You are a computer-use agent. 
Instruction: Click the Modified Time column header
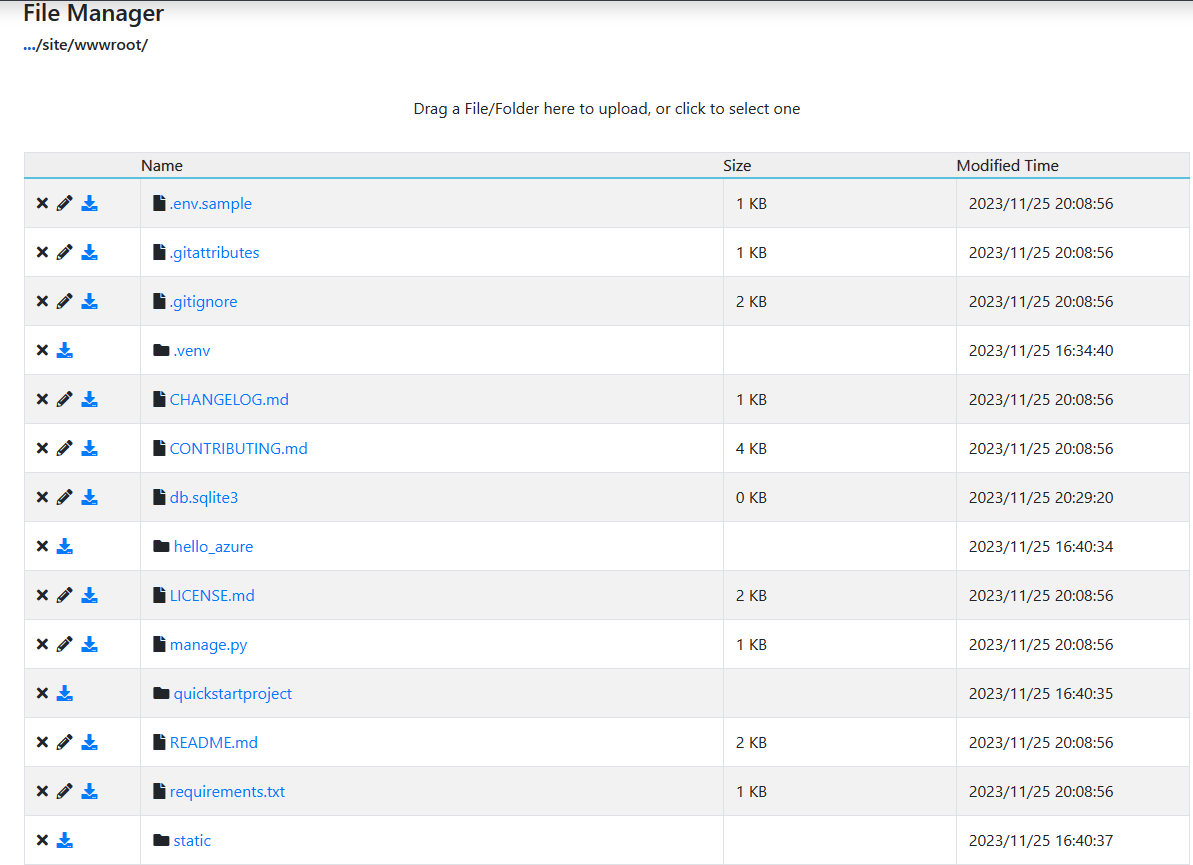[x=1007, y=165]
